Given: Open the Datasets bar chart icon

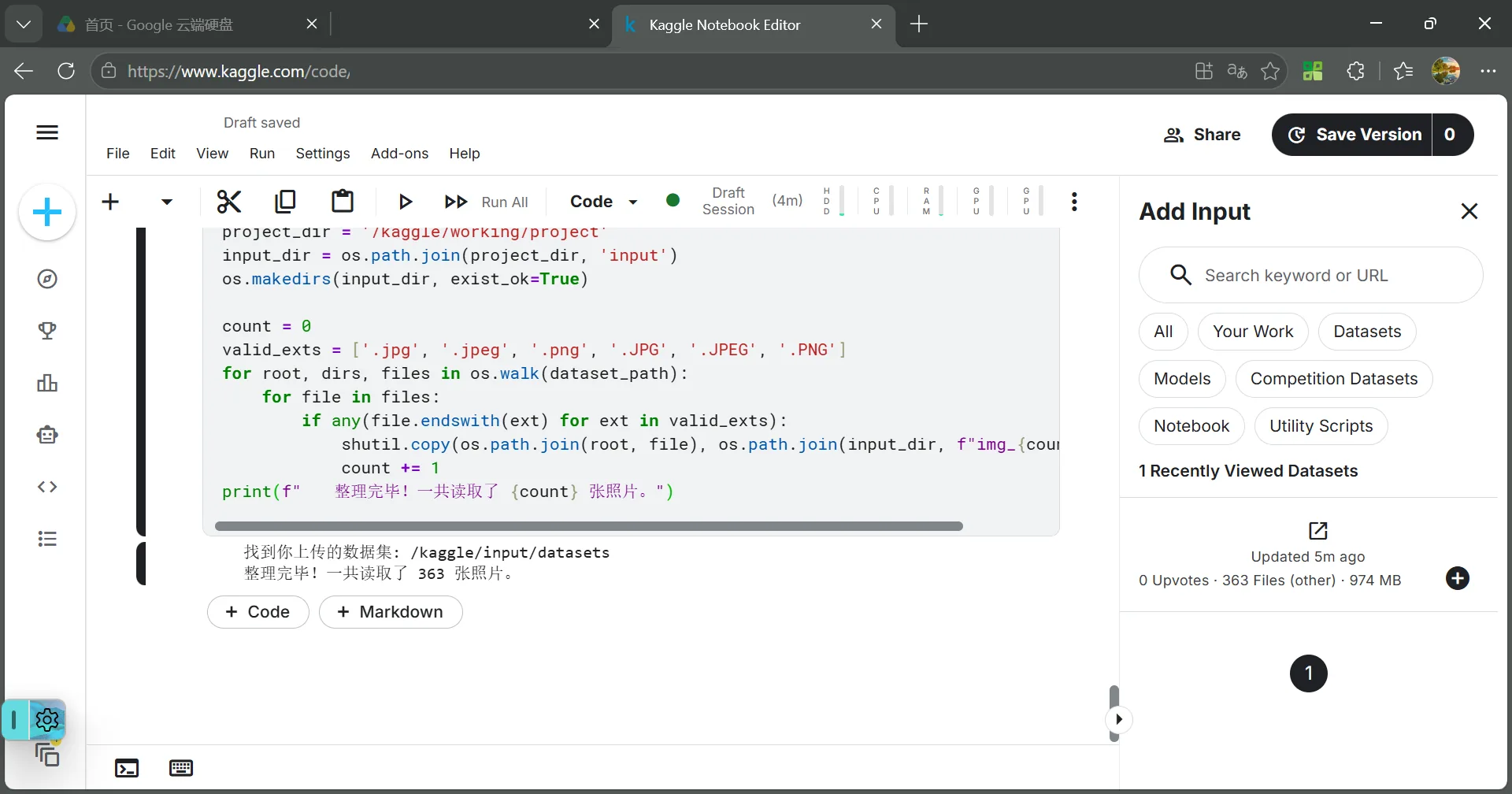Looking at the screenshot, I should coord(47,383).
